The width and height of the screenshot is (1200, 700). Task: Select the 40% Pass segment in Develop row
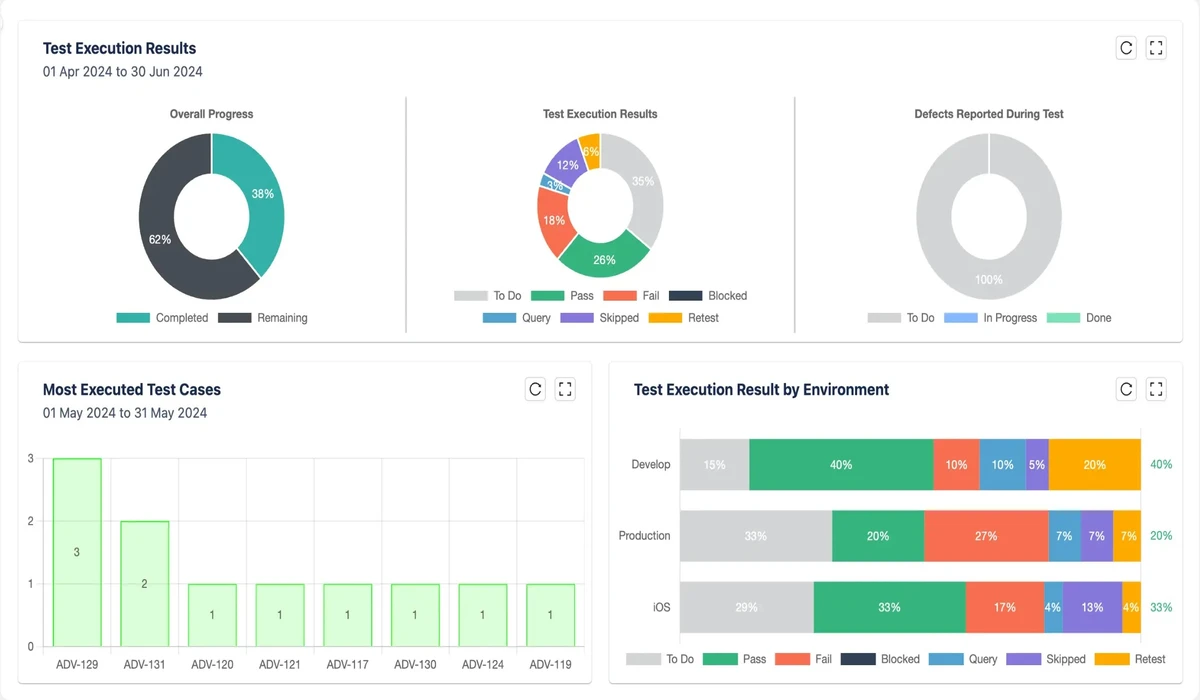[840, 465]
